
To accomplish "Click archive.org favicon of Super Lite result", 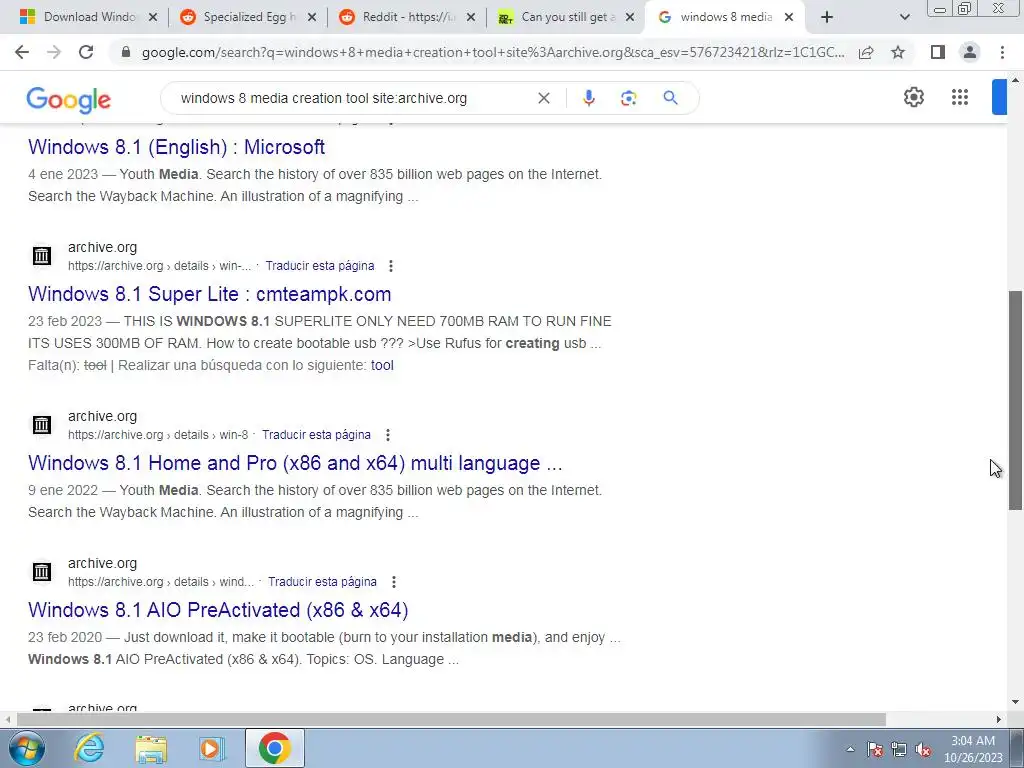I will pos(42,256).
